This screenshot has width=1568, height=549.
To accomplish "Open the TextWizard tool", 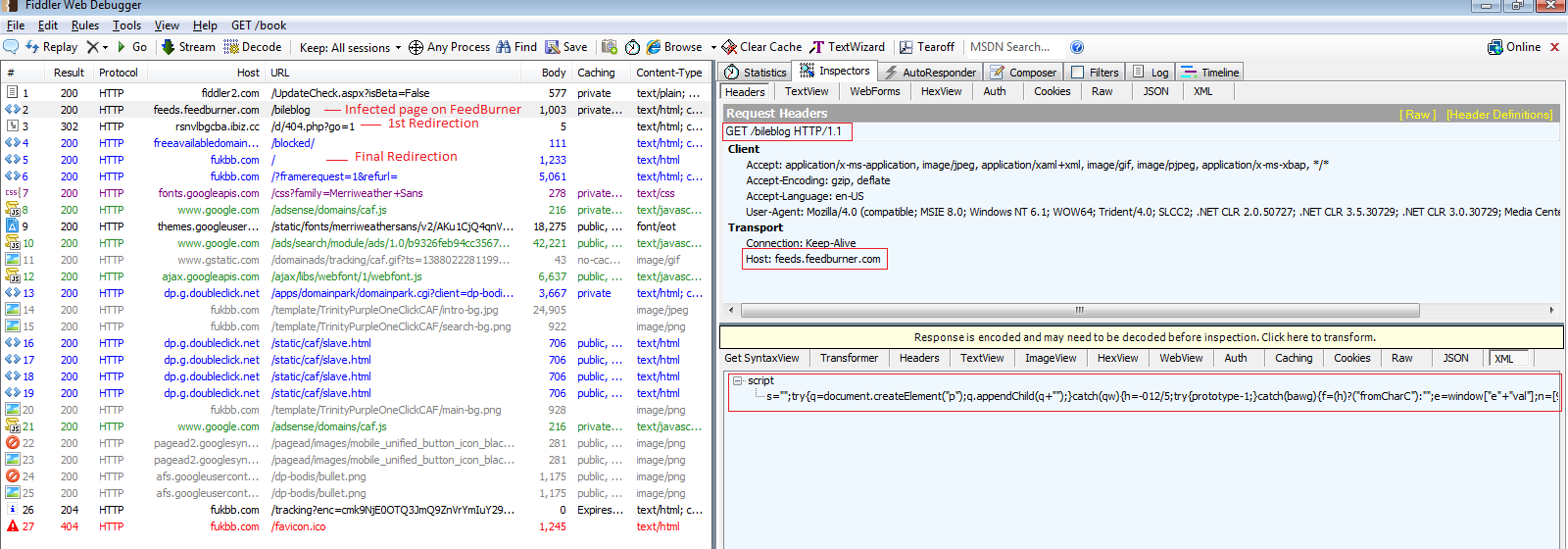I will click(x=848, y=47).
